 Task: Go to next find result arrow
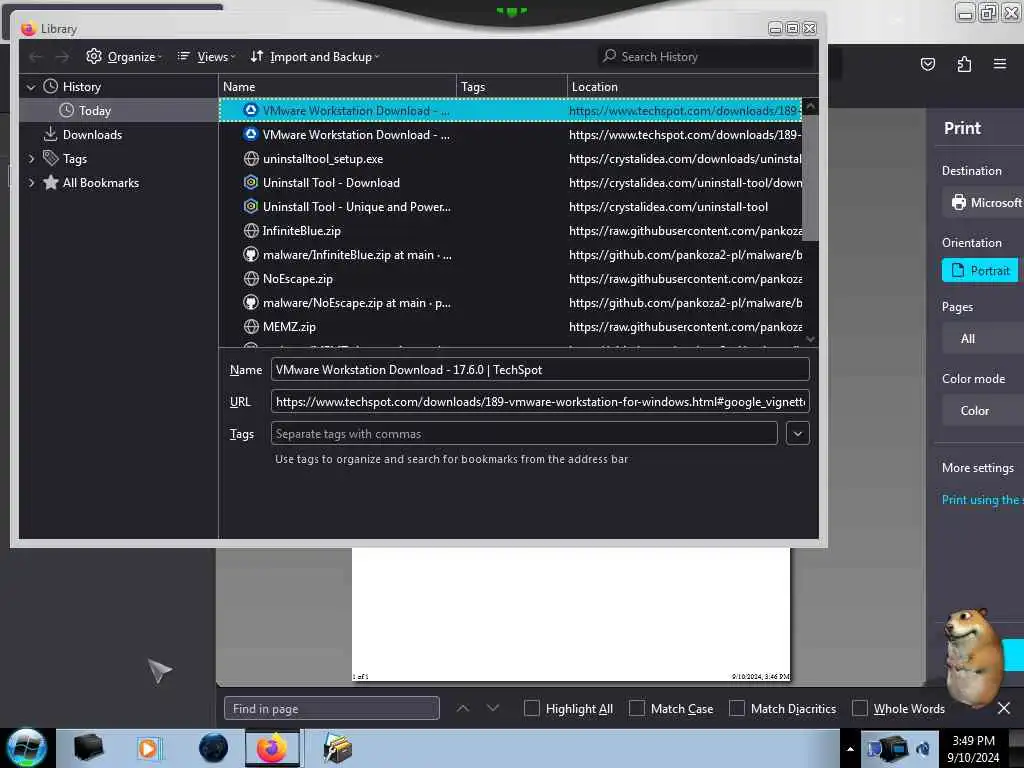click(493, 709)
